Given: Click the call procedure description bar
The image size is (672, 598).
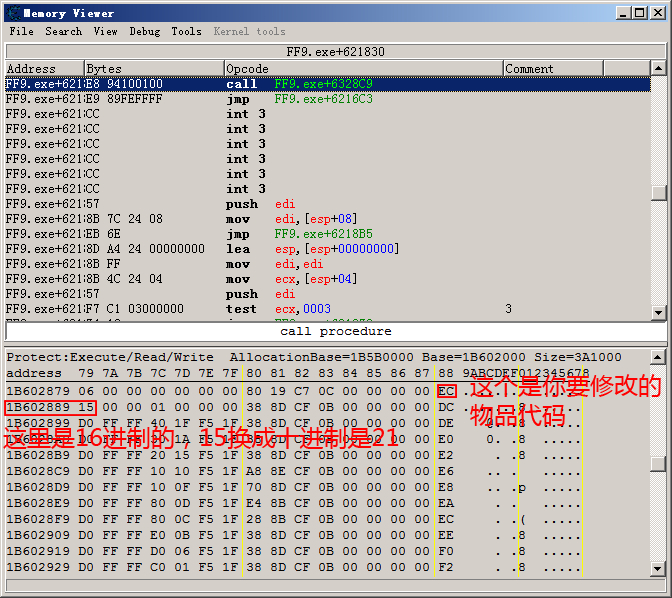Looking at the screenshot, I should click(x=336, y=331).
